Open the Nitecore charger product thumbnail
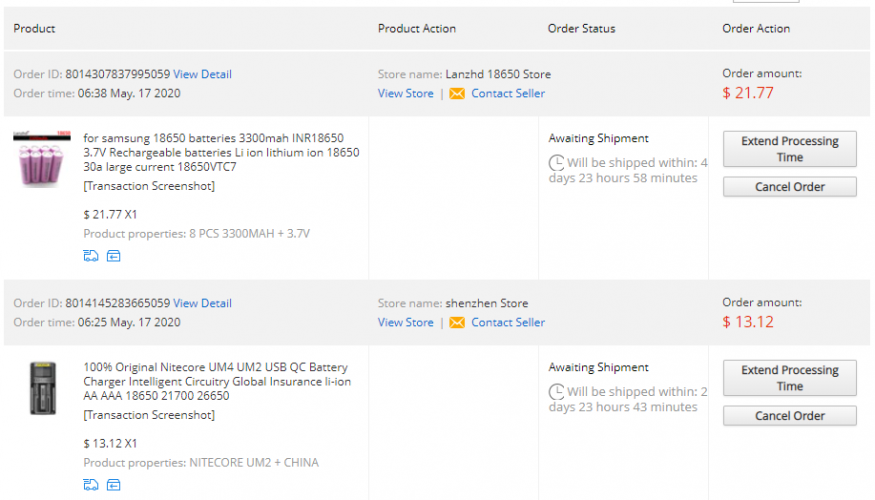875x500 pixels. (x=43, y=388)
